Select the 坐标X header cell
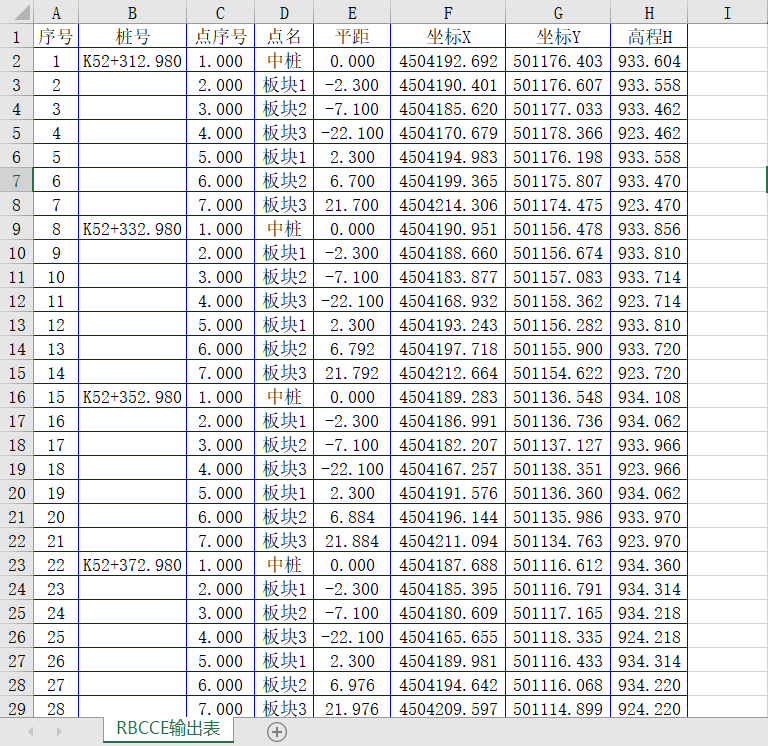Screen dimensions: 768x746 coord(447,37)
